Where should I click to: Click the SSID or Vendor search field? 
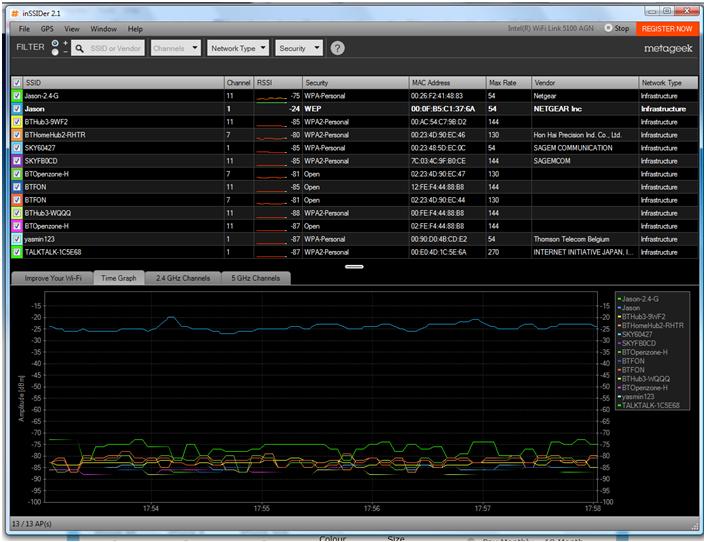117,48
